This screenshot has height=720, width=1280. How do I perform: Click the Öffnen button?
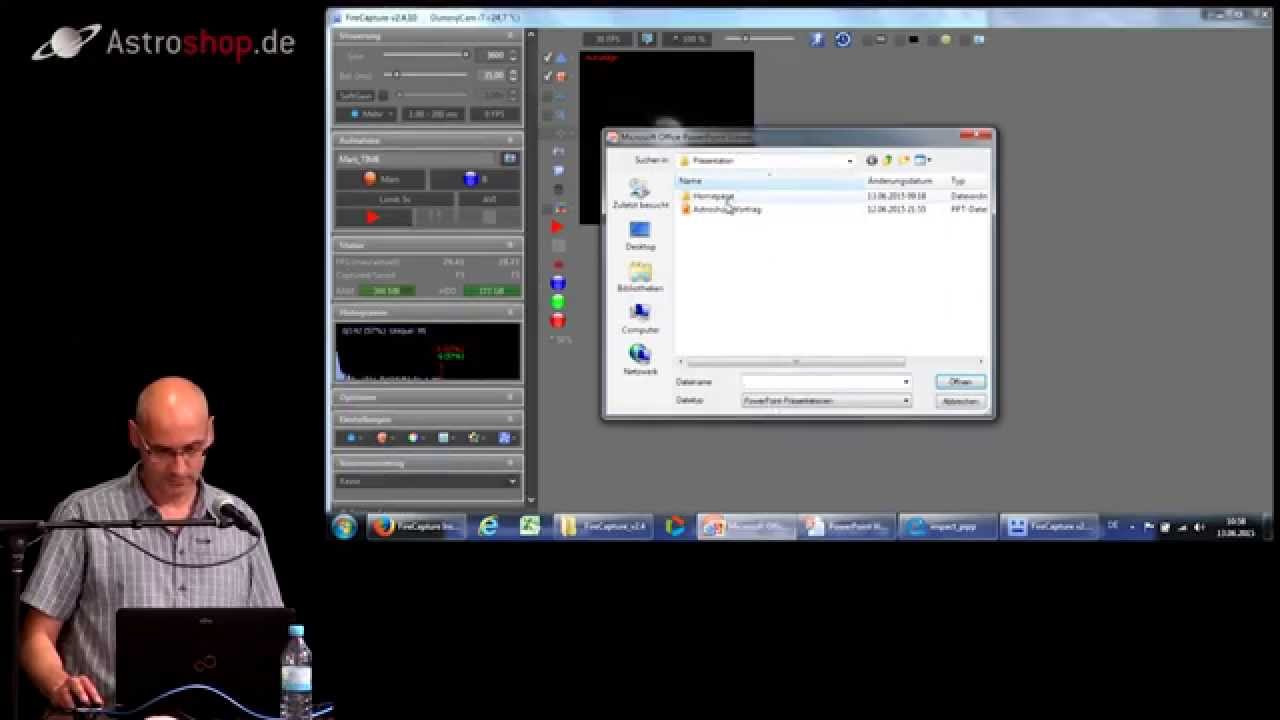pyautogui.click(x=961, y=382)
